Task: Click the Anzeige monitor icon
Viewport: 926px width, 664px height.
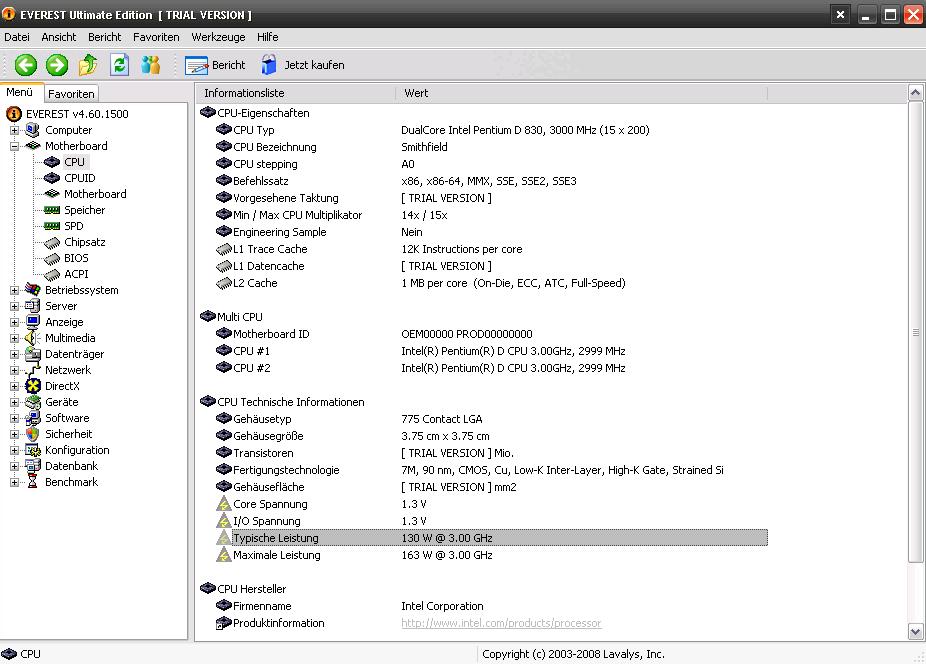Action: (x=33, y=322)
